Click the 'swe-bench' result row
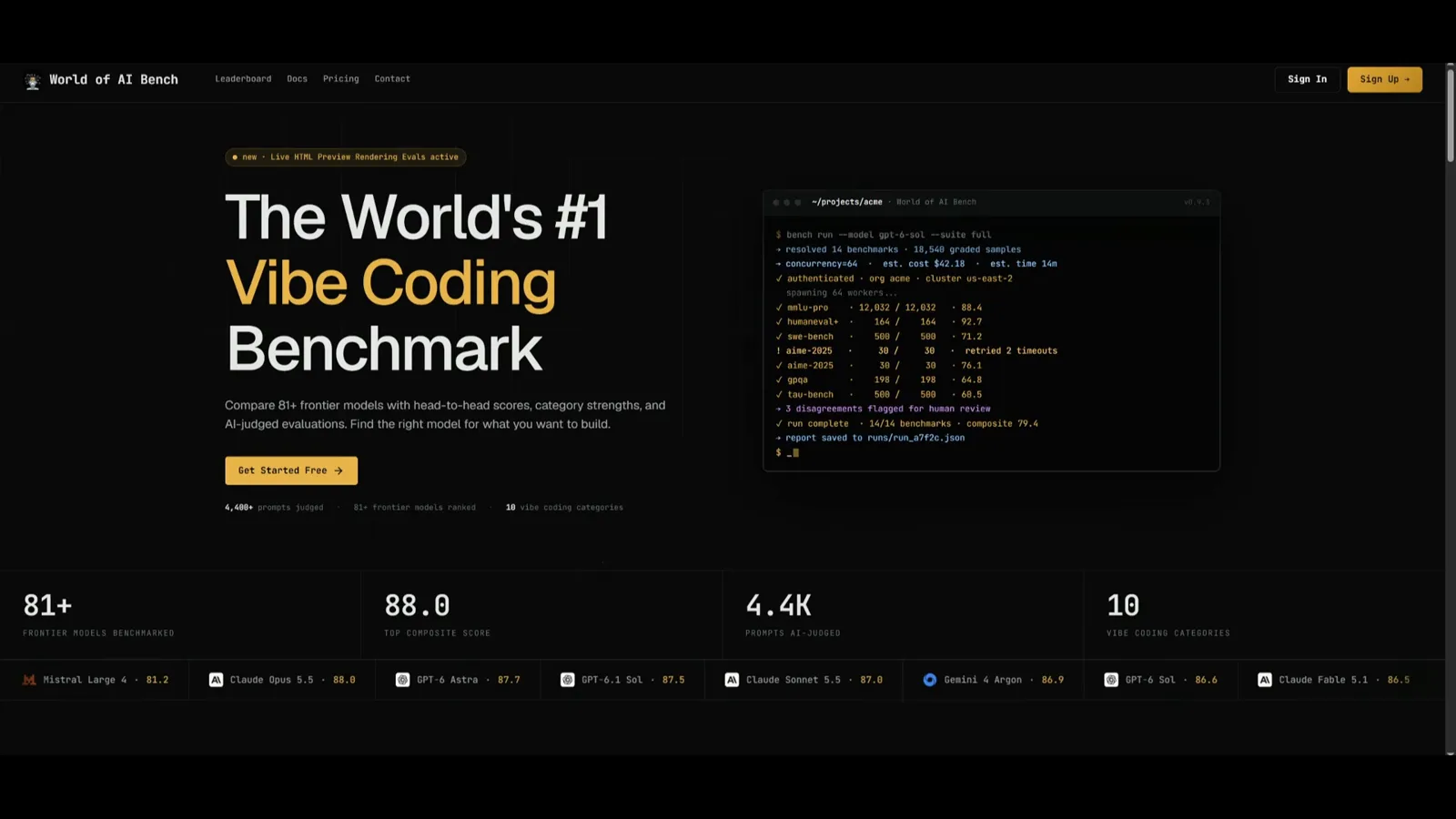This screenshot has width=1456, height=819. click(x=879, y=337)
